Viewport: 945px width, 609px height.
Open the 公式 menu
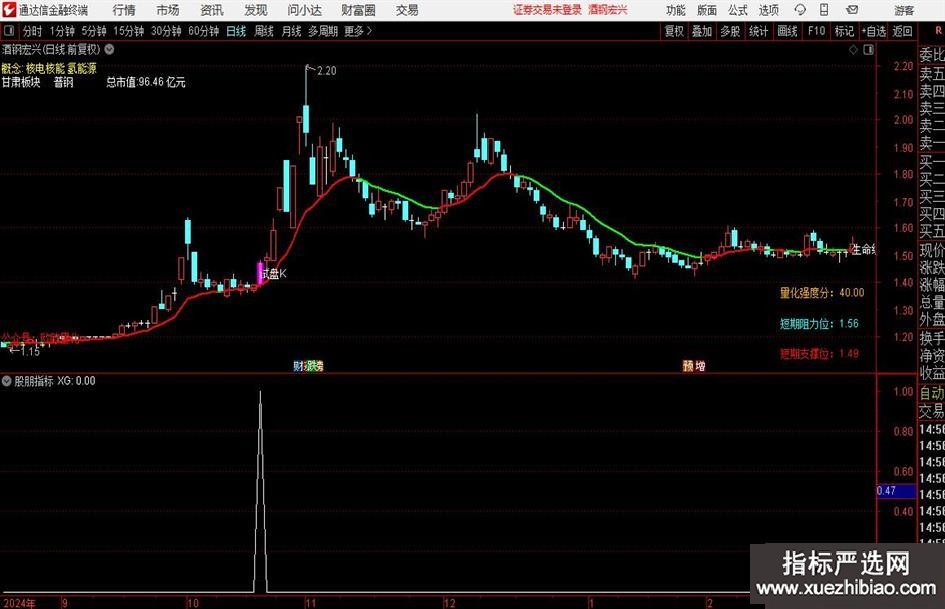coord(737,10)
